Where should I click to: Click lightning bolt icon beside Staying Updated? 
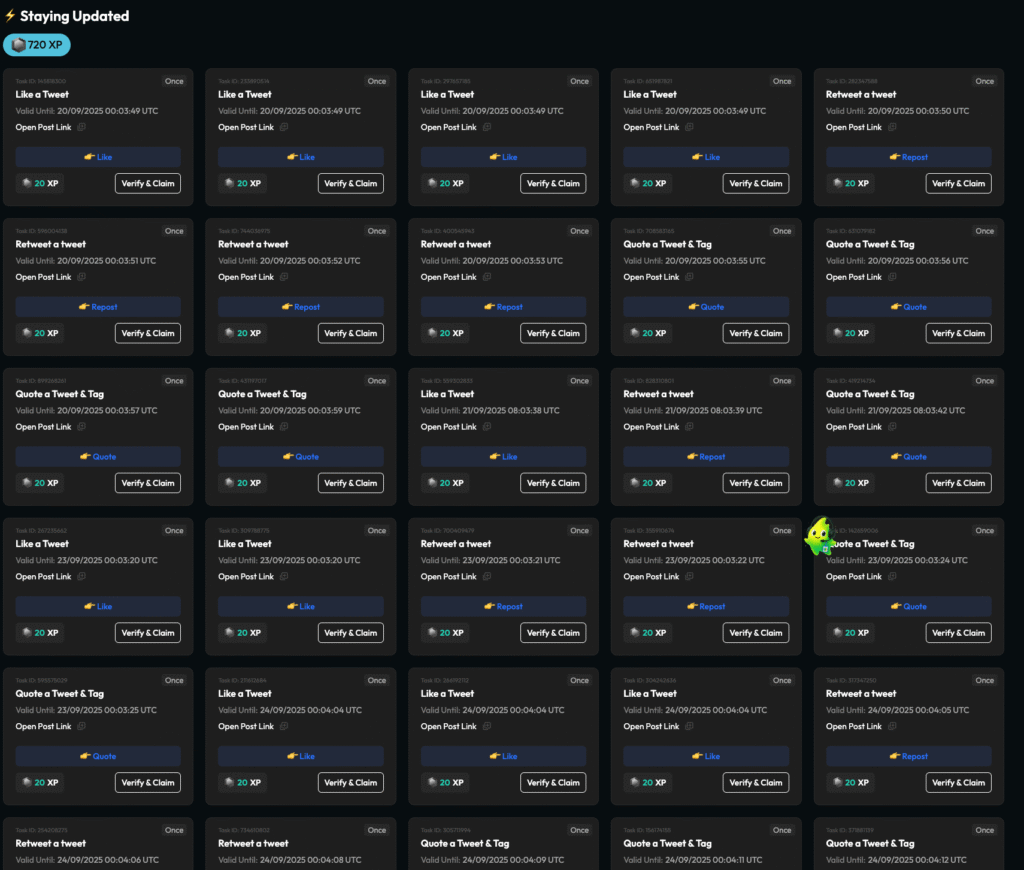tap(10, 16)
